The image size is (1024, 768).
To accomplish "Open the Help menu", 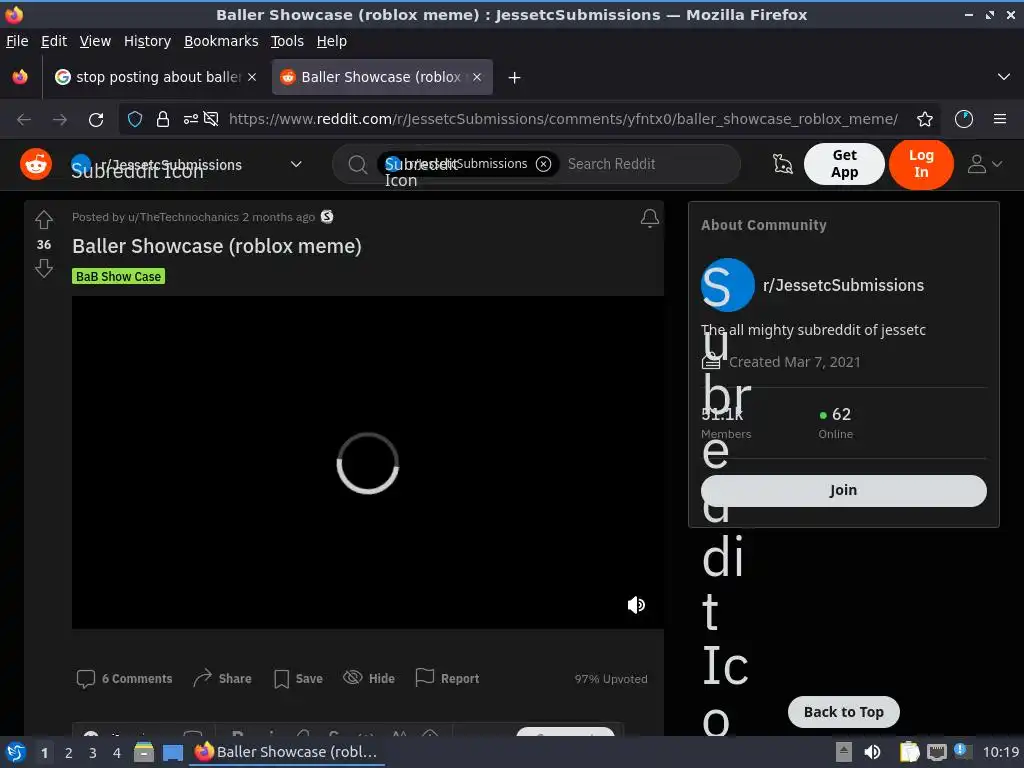I will pyautogui.click(x=332, y=41).
